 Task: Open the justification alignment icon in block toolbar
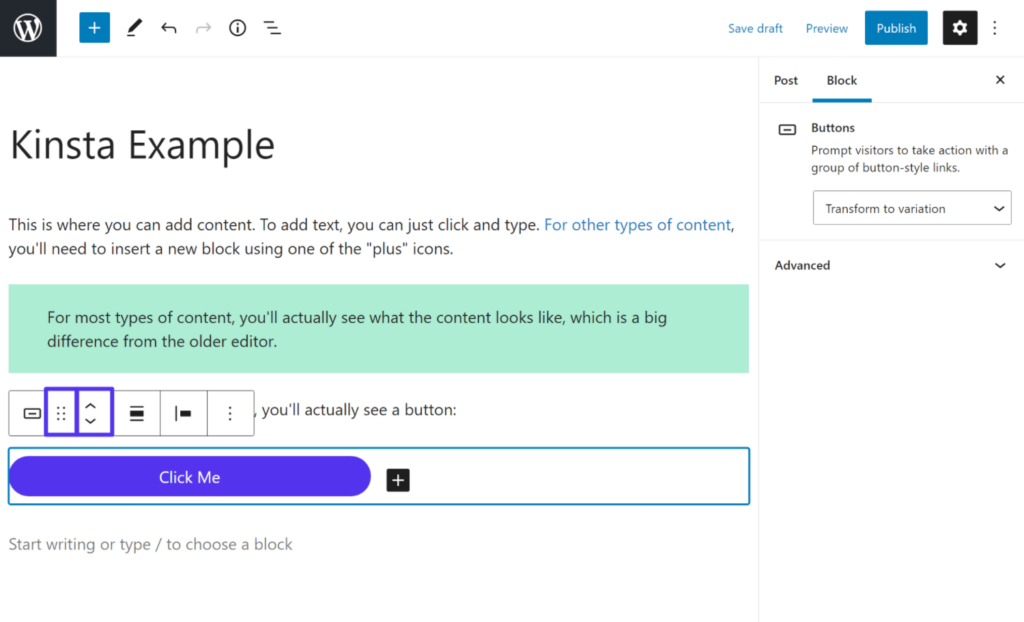[x=137, y=412]
